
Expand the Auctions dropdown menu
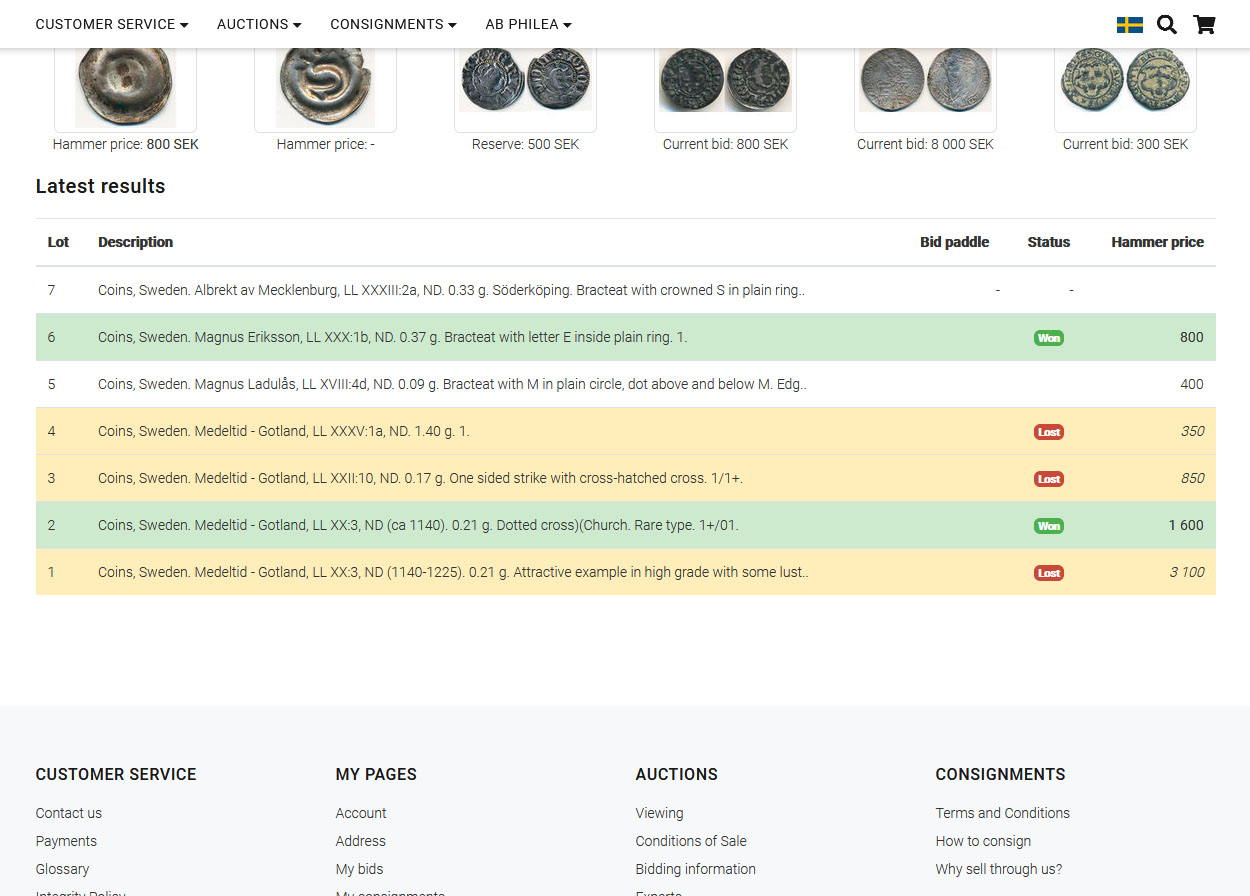258,24
